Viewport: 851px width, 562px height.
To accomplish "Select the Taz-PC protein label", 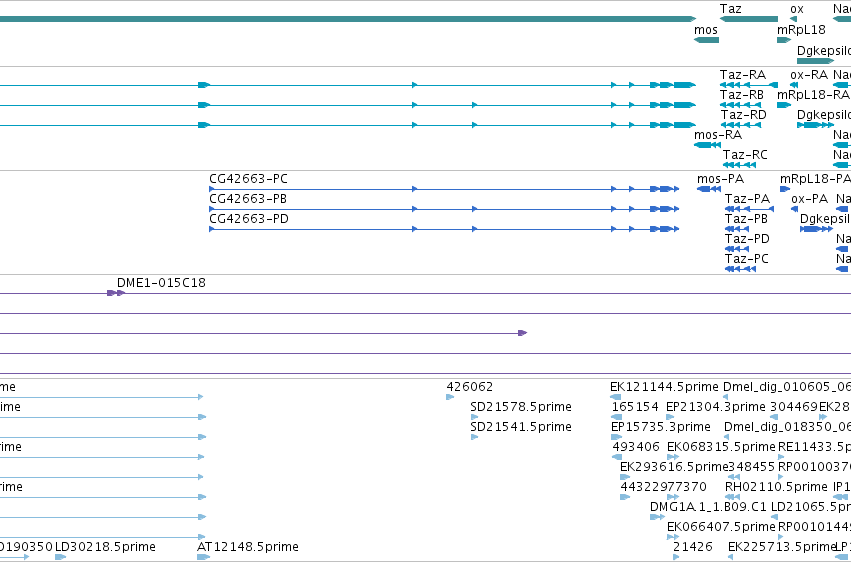I will pos(746,259).
